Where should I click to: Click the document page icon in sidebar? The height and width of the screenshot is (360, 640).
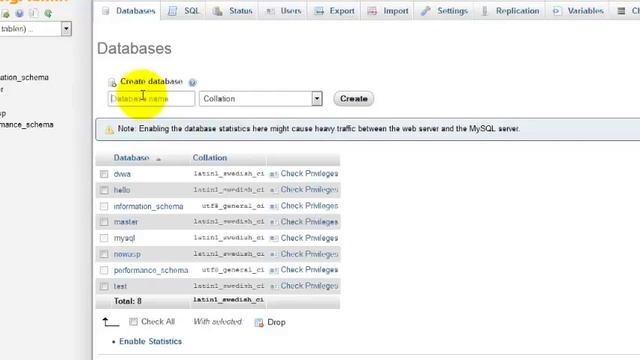[34, 13]
